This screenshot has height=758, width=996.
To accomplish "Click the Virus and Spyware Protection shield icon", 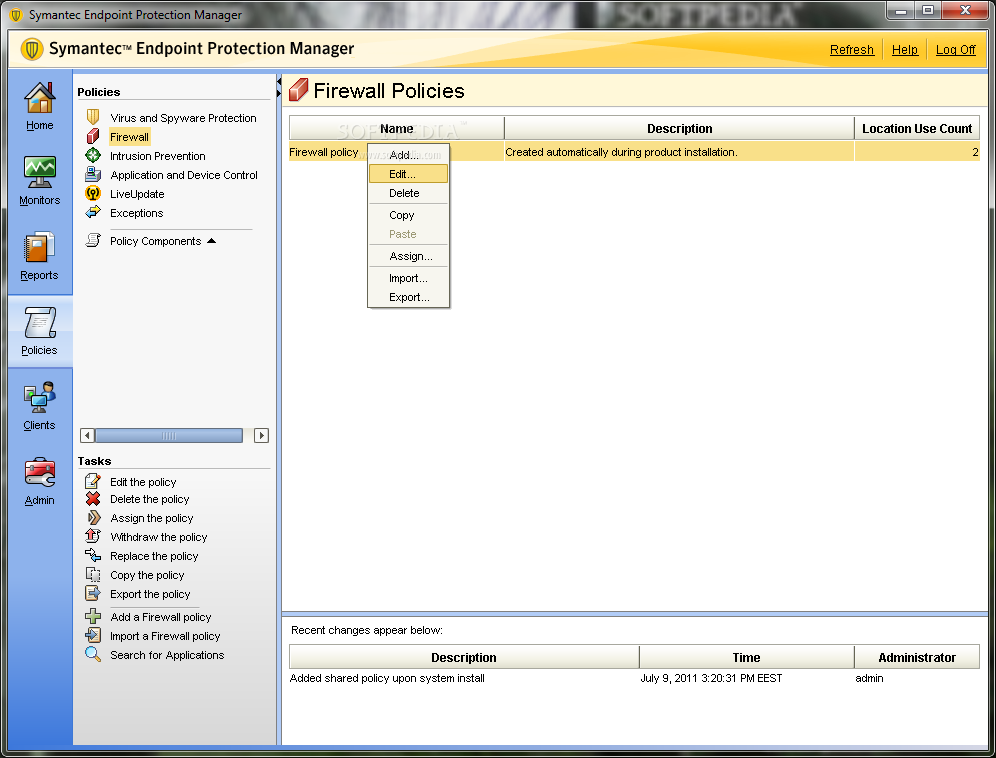I will coord(93,117).
